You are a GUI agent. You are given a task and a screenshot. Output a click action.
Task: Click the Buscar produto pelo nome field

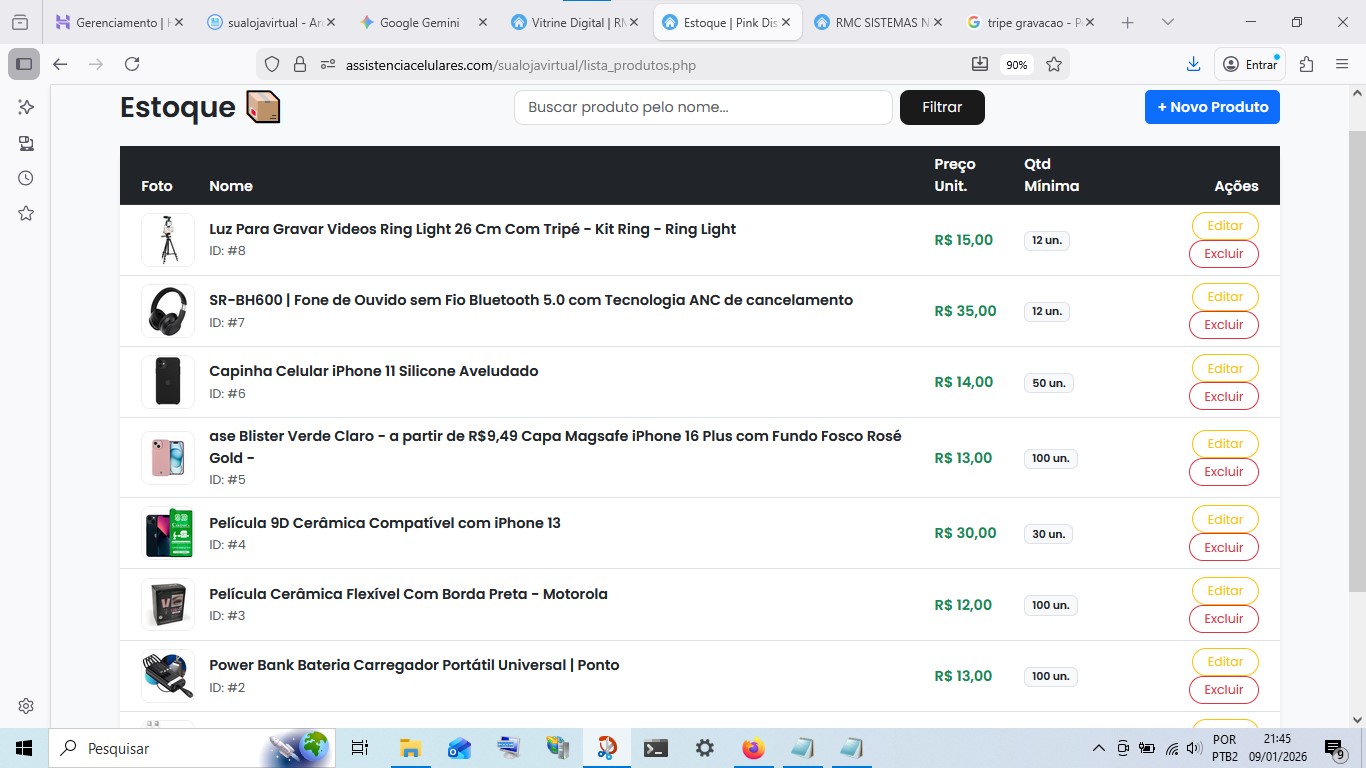click(x=702, y=107)
